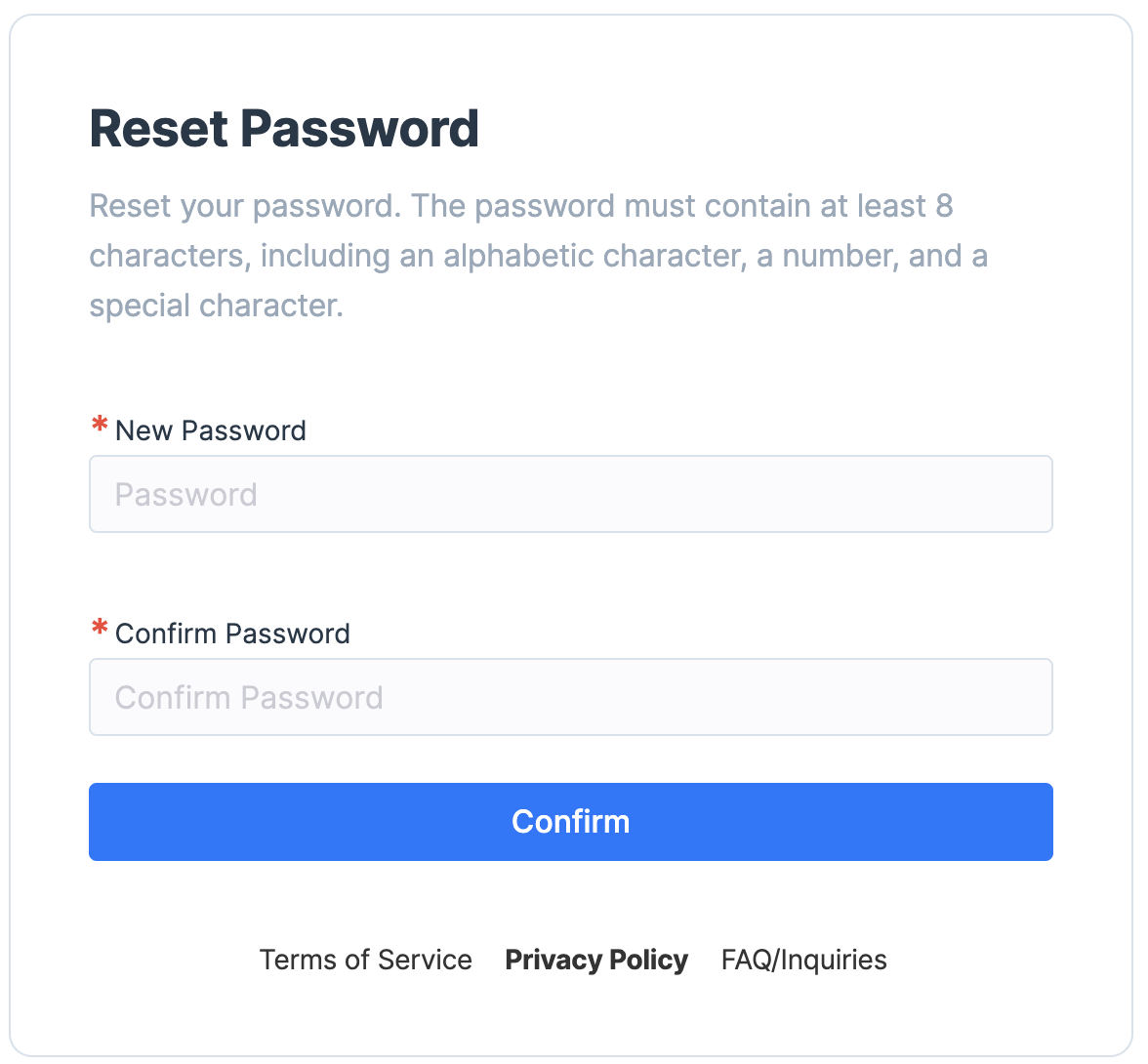Submit the reset password form
This screenshot has height=1064, width=1148.
[x=570, y=822]
